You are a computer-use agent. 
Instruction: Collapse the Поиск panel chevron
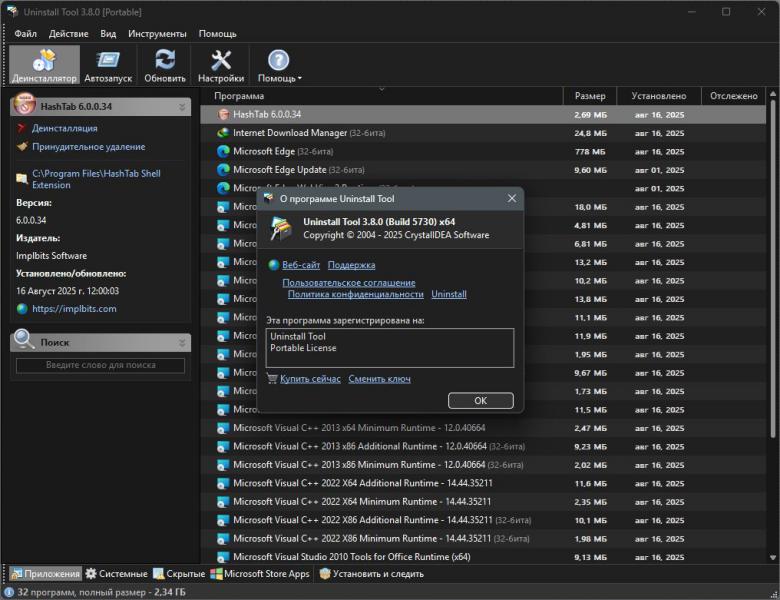pos(183,343)
